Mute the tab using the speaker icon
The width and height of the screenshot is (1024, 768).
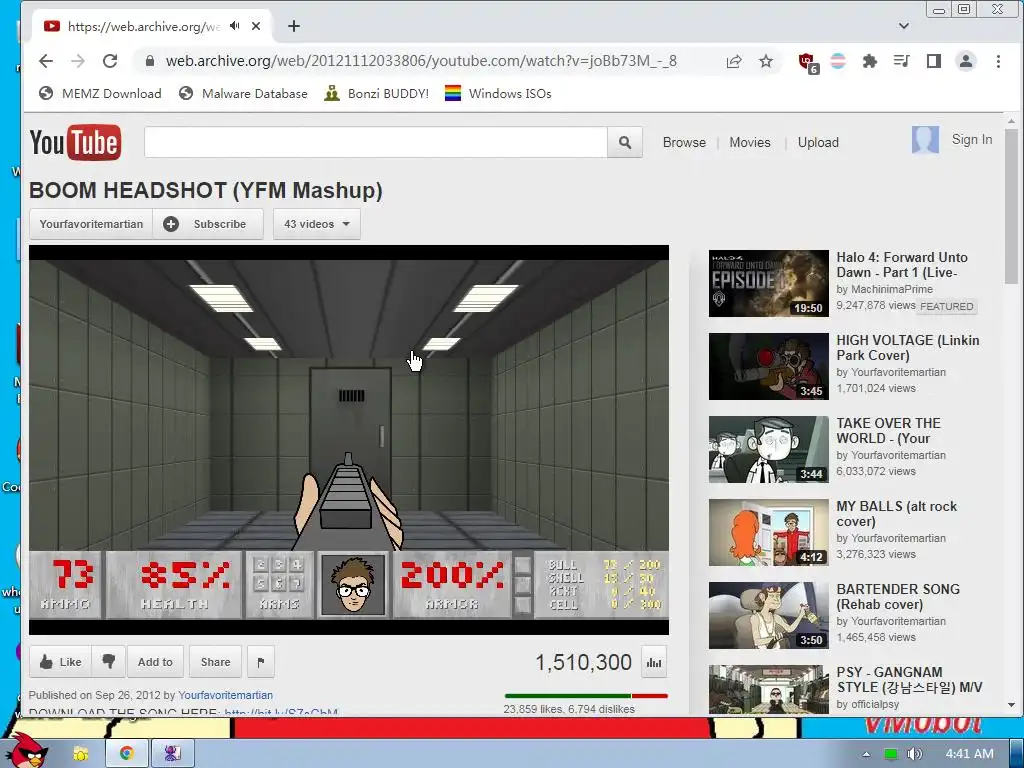(x=234, y=26)
